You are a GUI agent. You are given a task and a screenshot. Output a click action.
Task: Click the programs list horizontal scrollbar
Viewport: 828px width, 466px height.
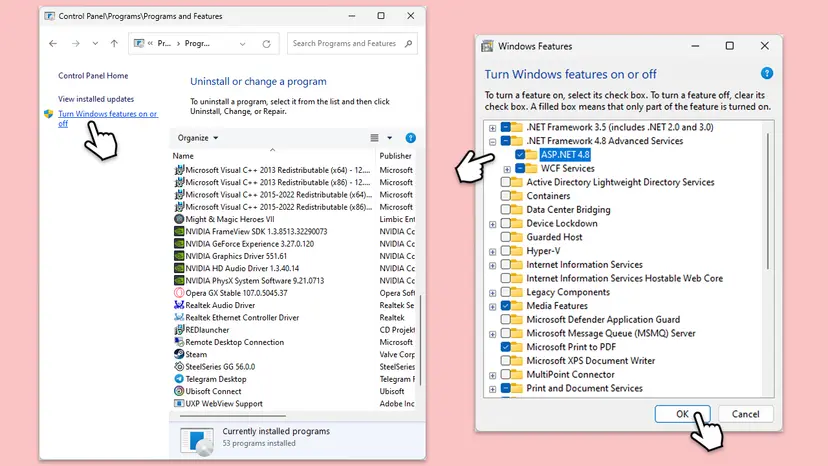pos(233,416)
